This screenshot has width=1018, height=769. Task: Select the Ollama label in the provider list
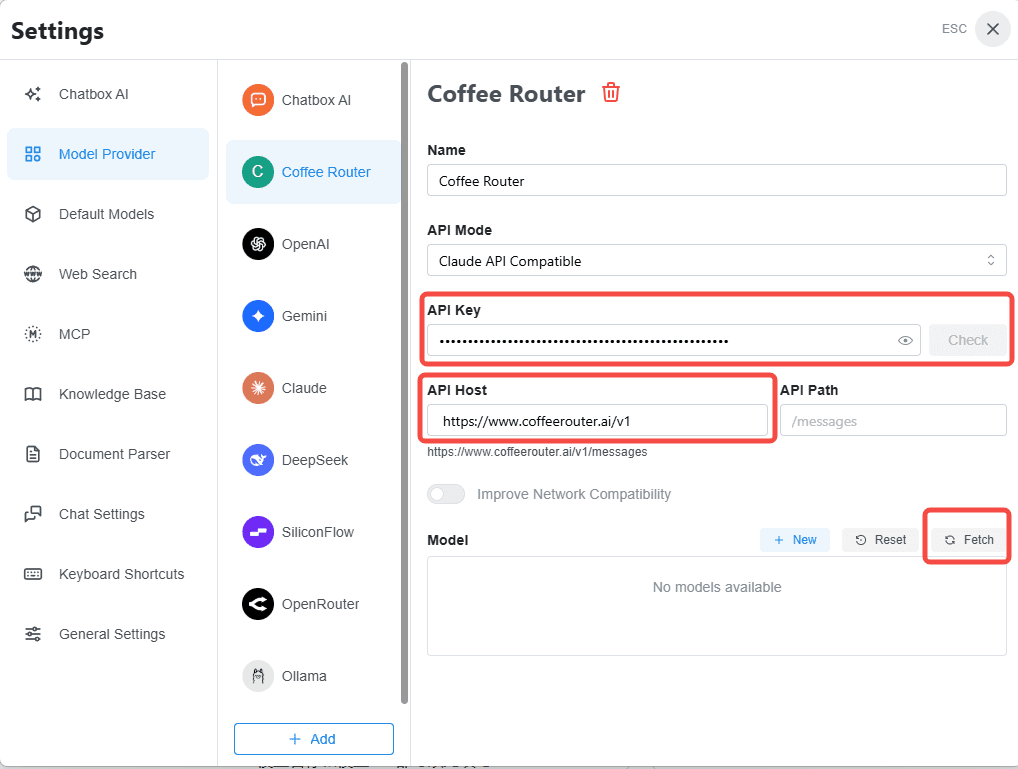point(304,677)
